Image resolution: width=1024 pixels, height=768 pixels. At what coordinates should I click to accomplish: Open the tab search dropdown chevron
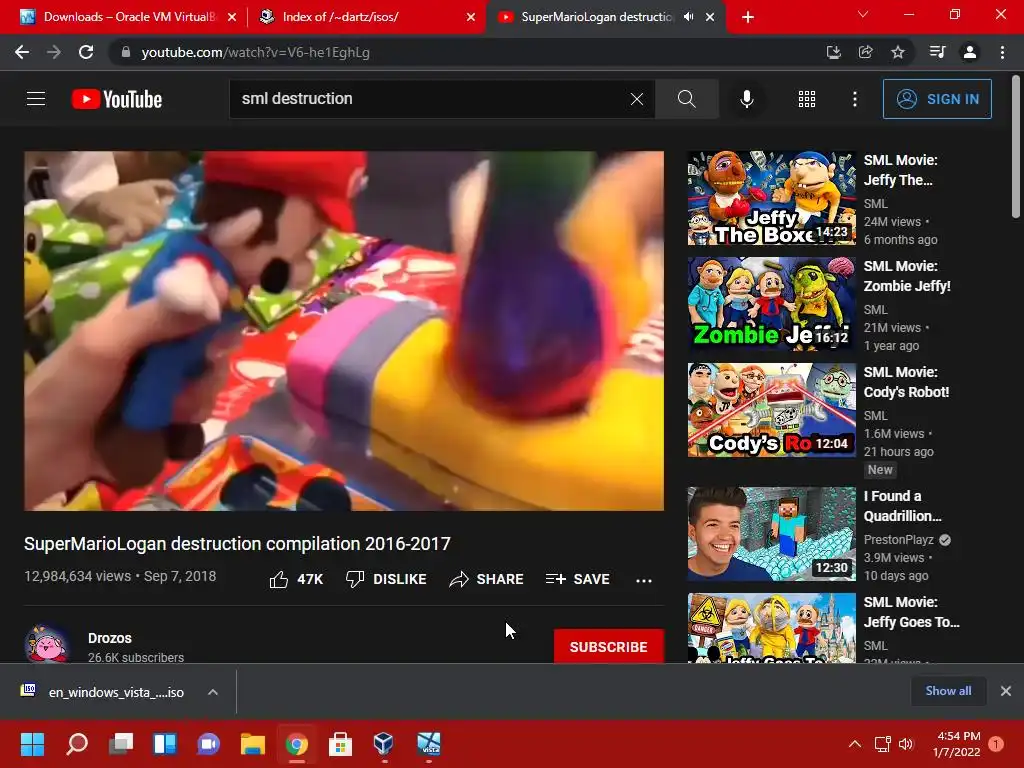(x=863, y=14)
